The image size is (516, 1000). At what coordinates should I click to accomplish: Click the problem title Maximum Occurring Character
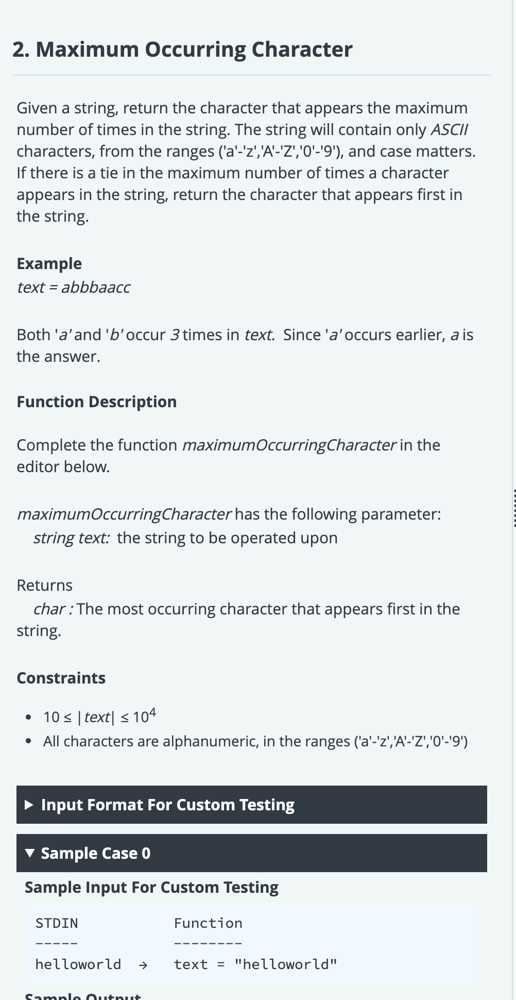point(182,50)
